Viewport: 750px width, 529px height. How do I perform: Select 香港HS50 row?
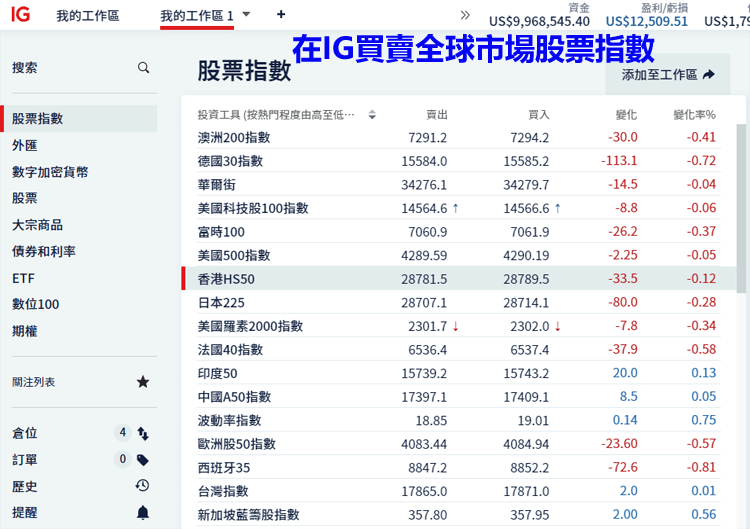459,278
